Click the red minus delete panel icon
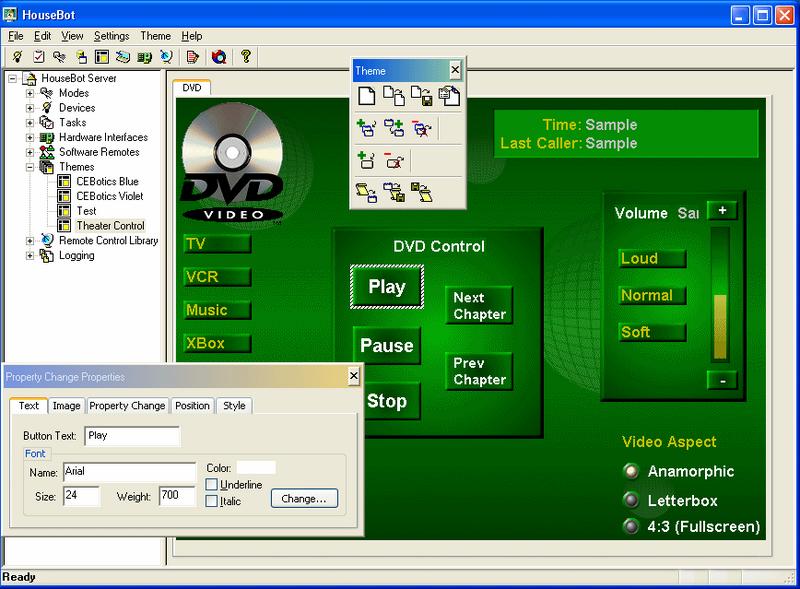This screenshot has height=589, width=800. click(421, 128)
